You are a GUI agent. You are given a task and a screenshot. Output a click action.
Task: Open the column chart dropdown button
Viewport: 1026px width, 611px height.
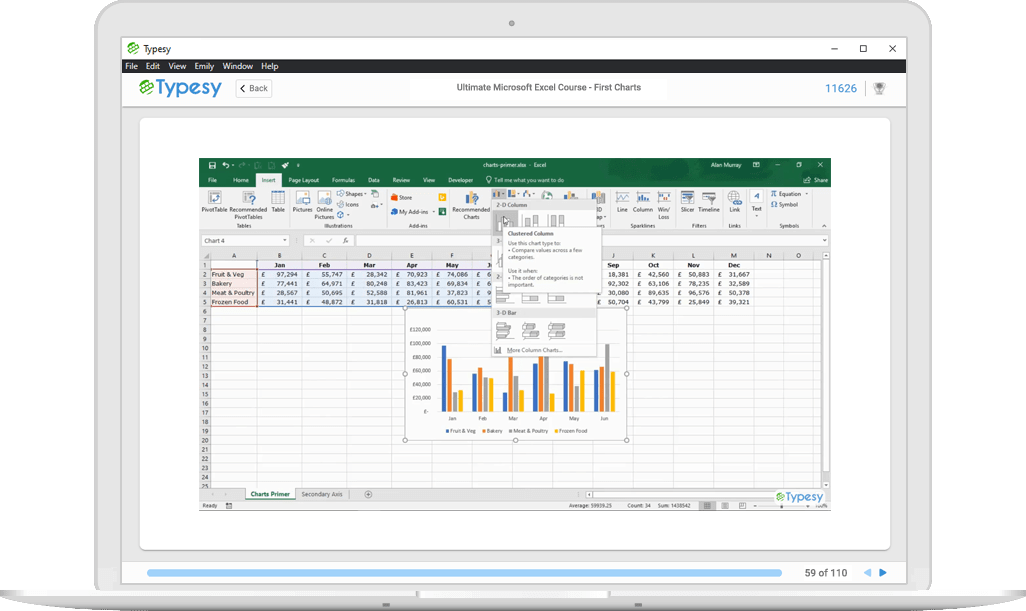point(499,194)
